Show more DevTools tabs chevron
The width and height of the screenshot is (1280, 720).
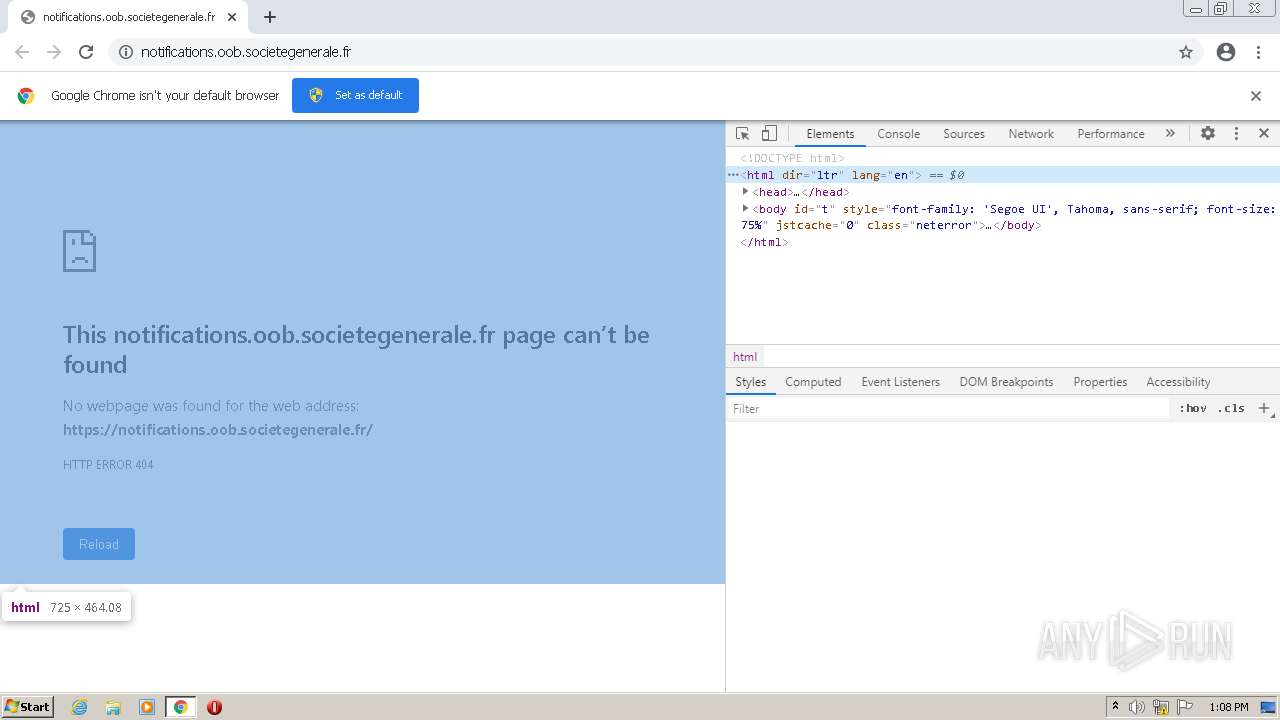[1170, 133]
